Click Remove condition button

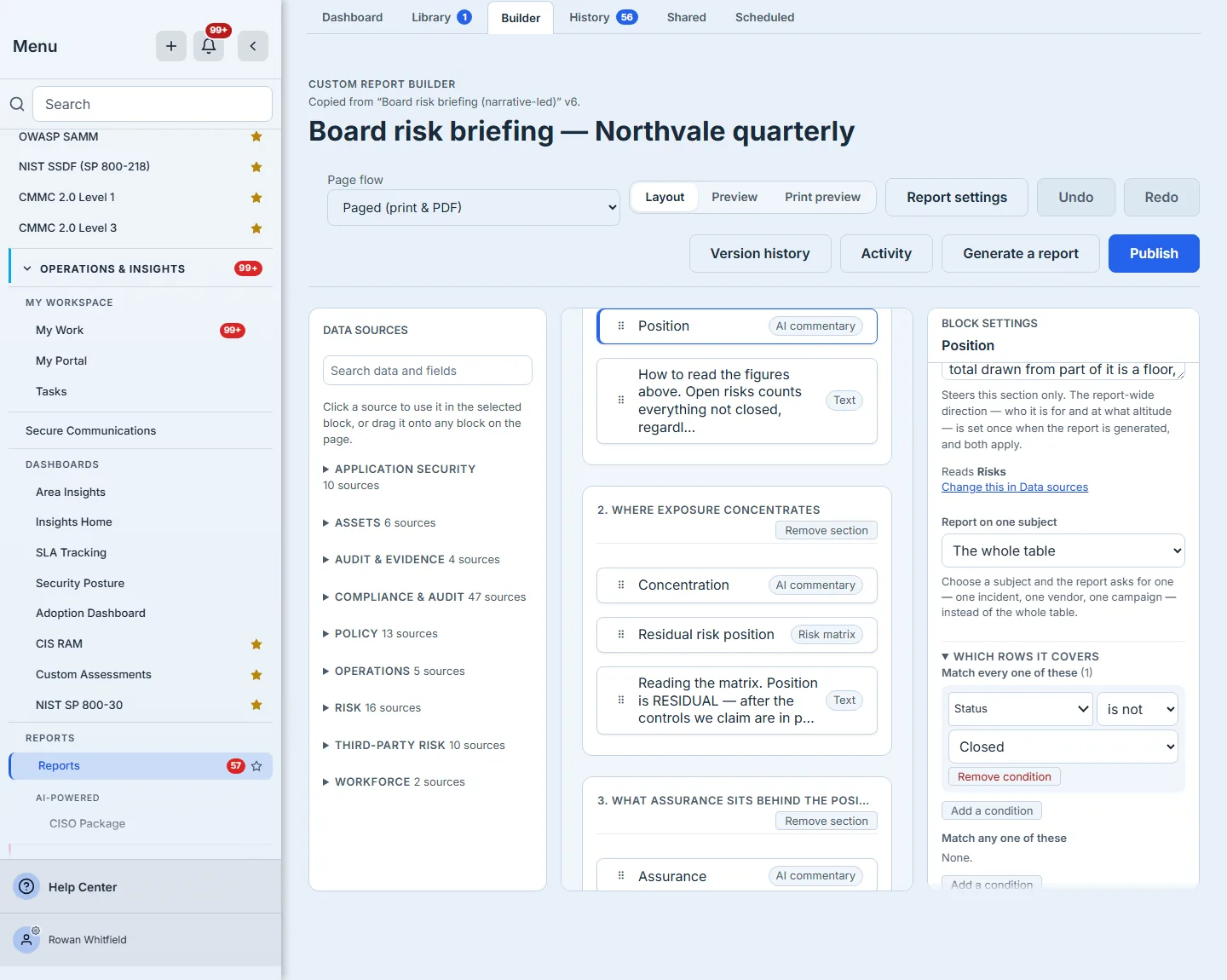point(1004,776)
